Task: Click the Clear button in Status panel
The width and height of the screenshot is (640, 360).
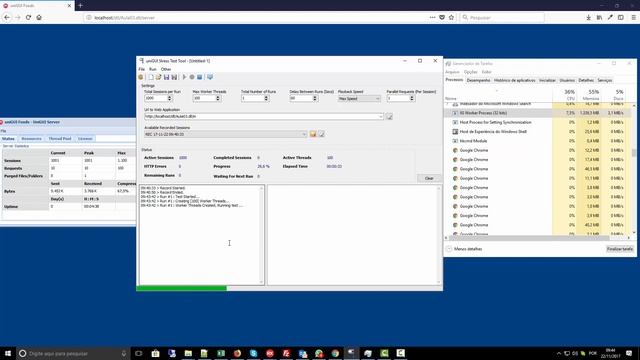Action: 429,178
